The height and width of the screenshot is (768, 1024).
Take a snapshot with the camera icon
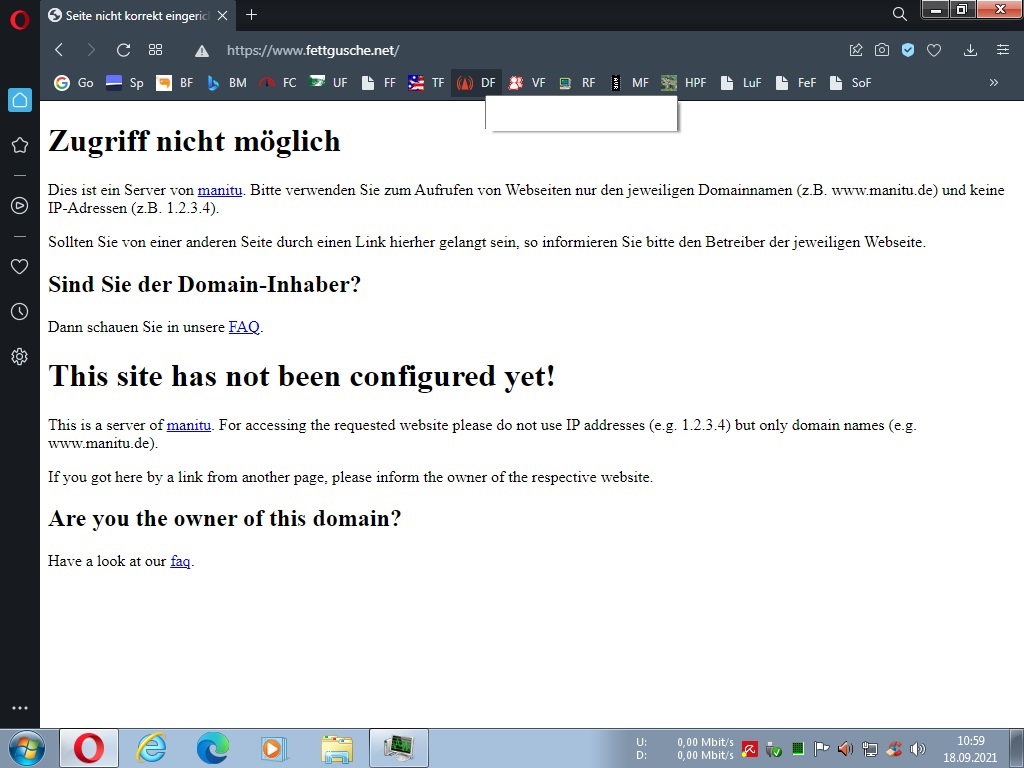(x=882, y=50)
